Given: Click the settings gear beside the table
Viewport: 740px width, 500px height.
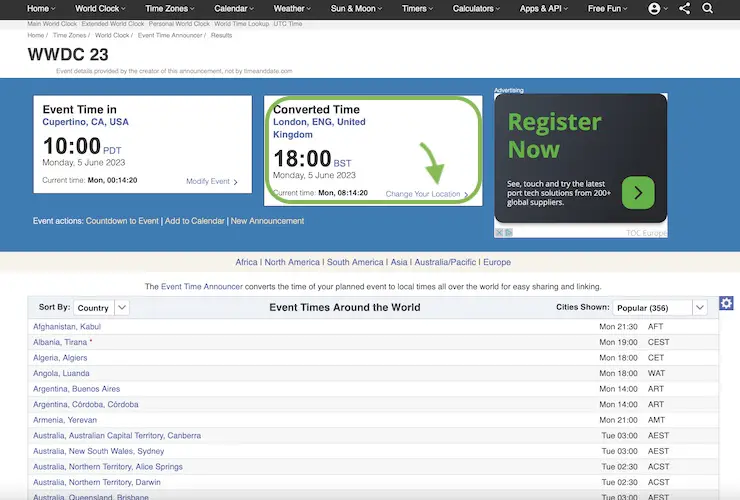Looking at the screenshot, I should point(727,303).
